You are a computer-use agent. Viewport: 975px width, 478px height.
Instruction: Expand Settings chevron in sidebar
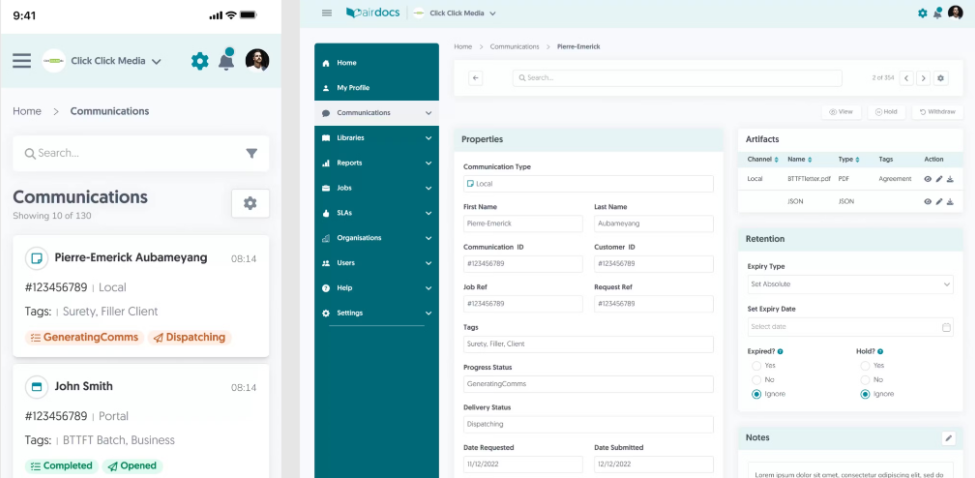tap(428, 313)
